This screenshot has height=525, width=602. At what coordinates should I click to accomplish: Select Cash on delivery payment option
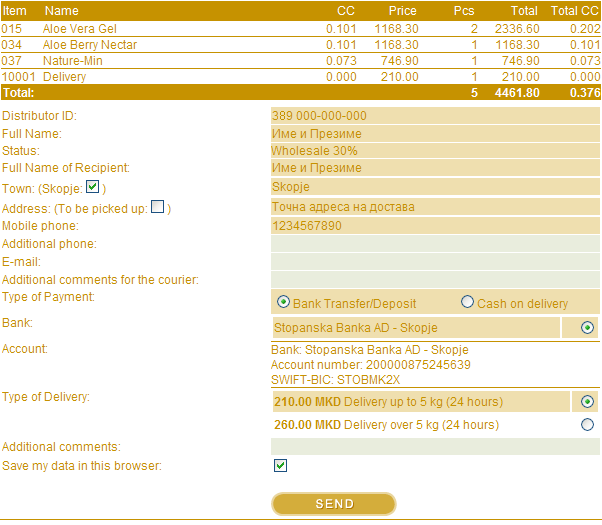pyautogui.click(x=467, y=302)
